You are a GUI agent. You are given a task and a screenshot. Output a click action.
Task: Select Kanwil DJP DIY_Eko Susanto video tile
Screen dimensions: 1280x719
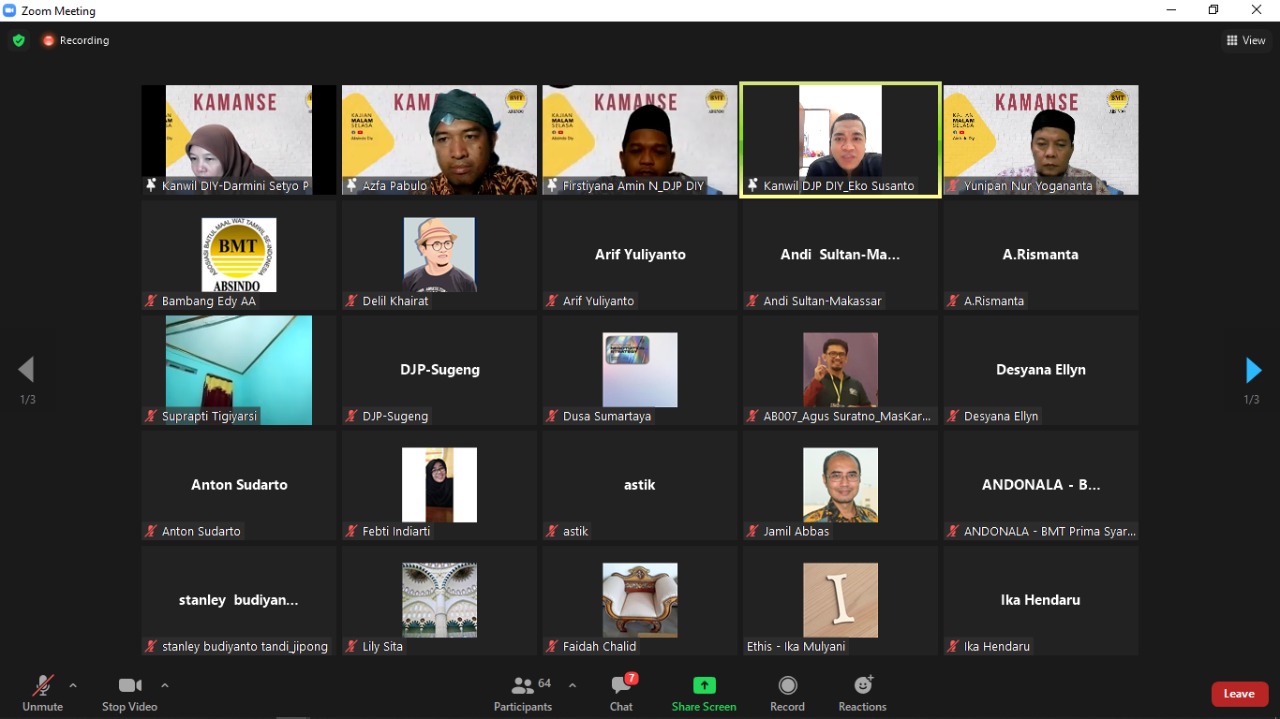(840, 139)
